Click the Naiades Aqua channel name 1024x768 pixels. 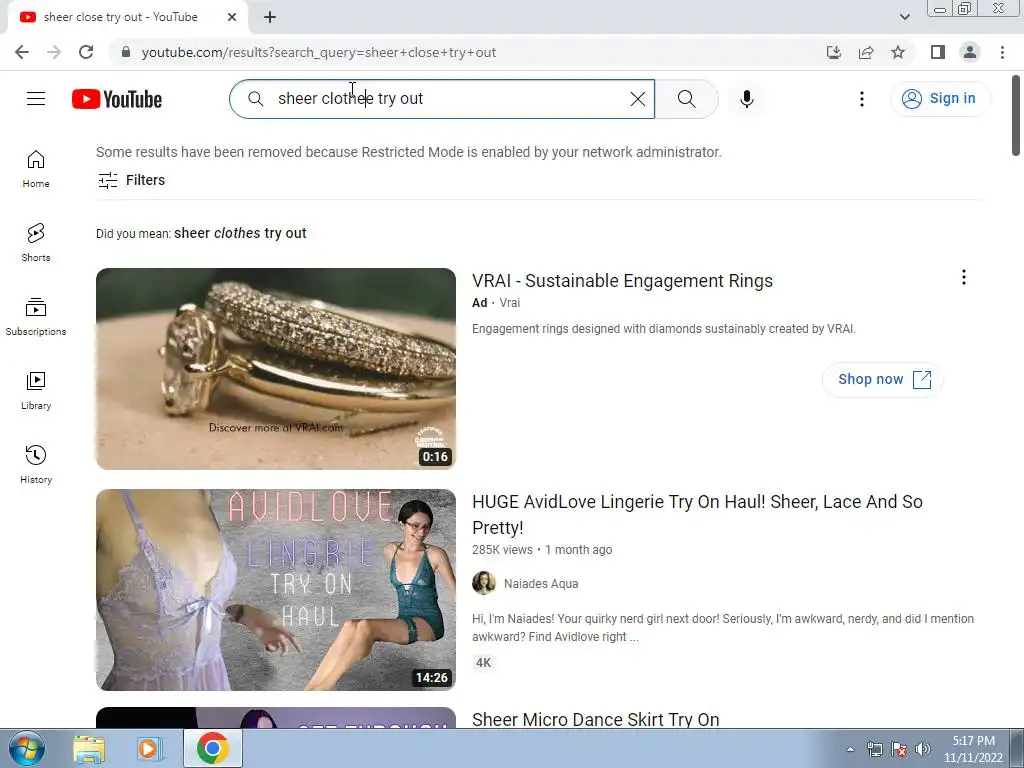point(541,584)
